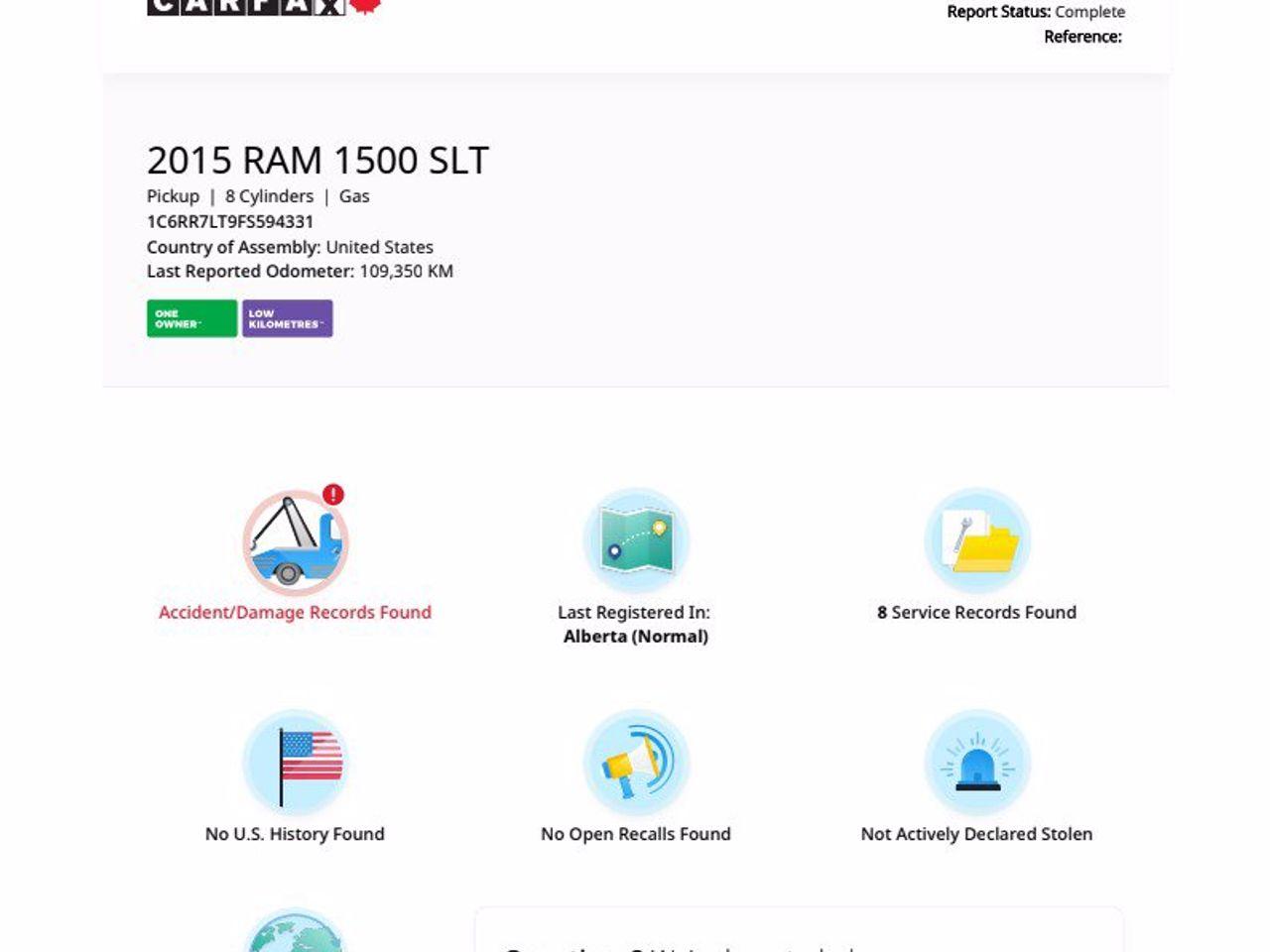Screen dimensions: 1270x952
Task: Click the map registration icon
Action: 636,541
